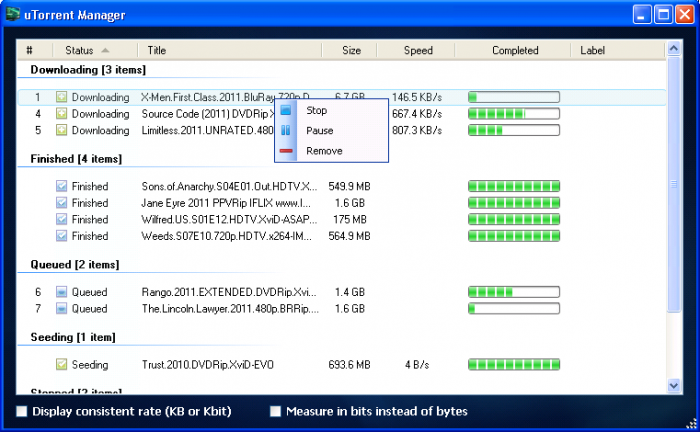Click the red Remove icon in context menu
Image resolution: width=700 pixels, height=432 pixels.
[286, 151]
